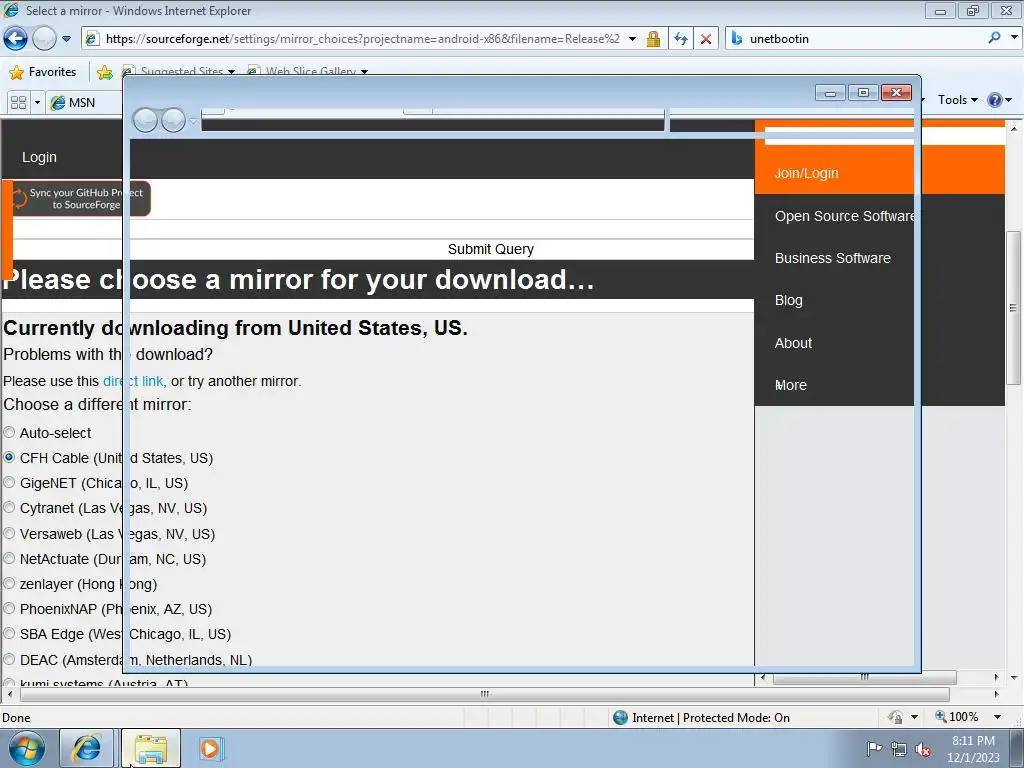The image size is (1024, 768).
Task: Click the search magnifier icon
Action: coord(994,38)
